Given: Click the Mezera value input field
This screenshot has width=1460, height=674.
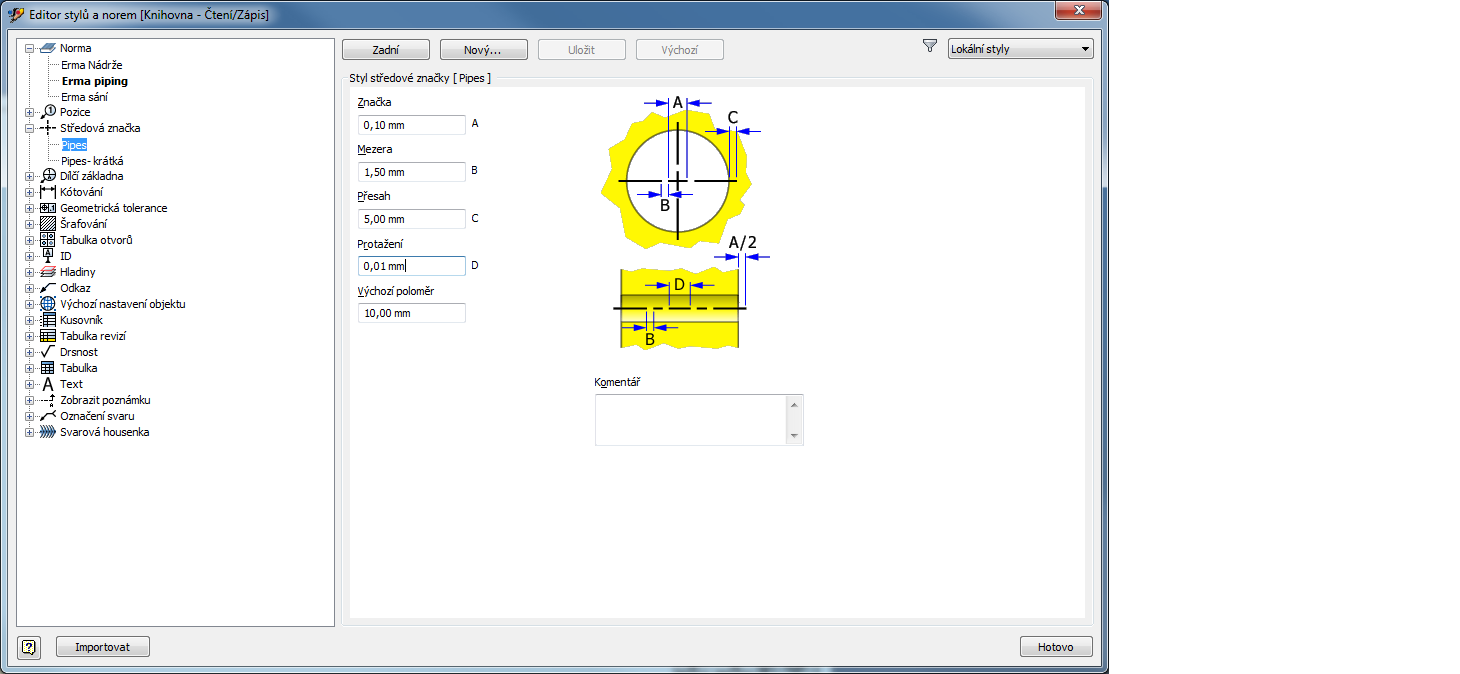Looking at the screenshot, I should (x=411, y=172).
